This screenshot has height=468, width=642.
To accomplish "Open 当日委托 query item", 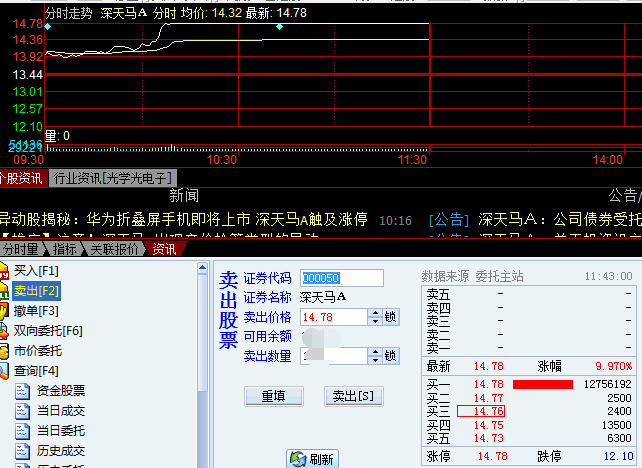I will [x=60, y=431].
